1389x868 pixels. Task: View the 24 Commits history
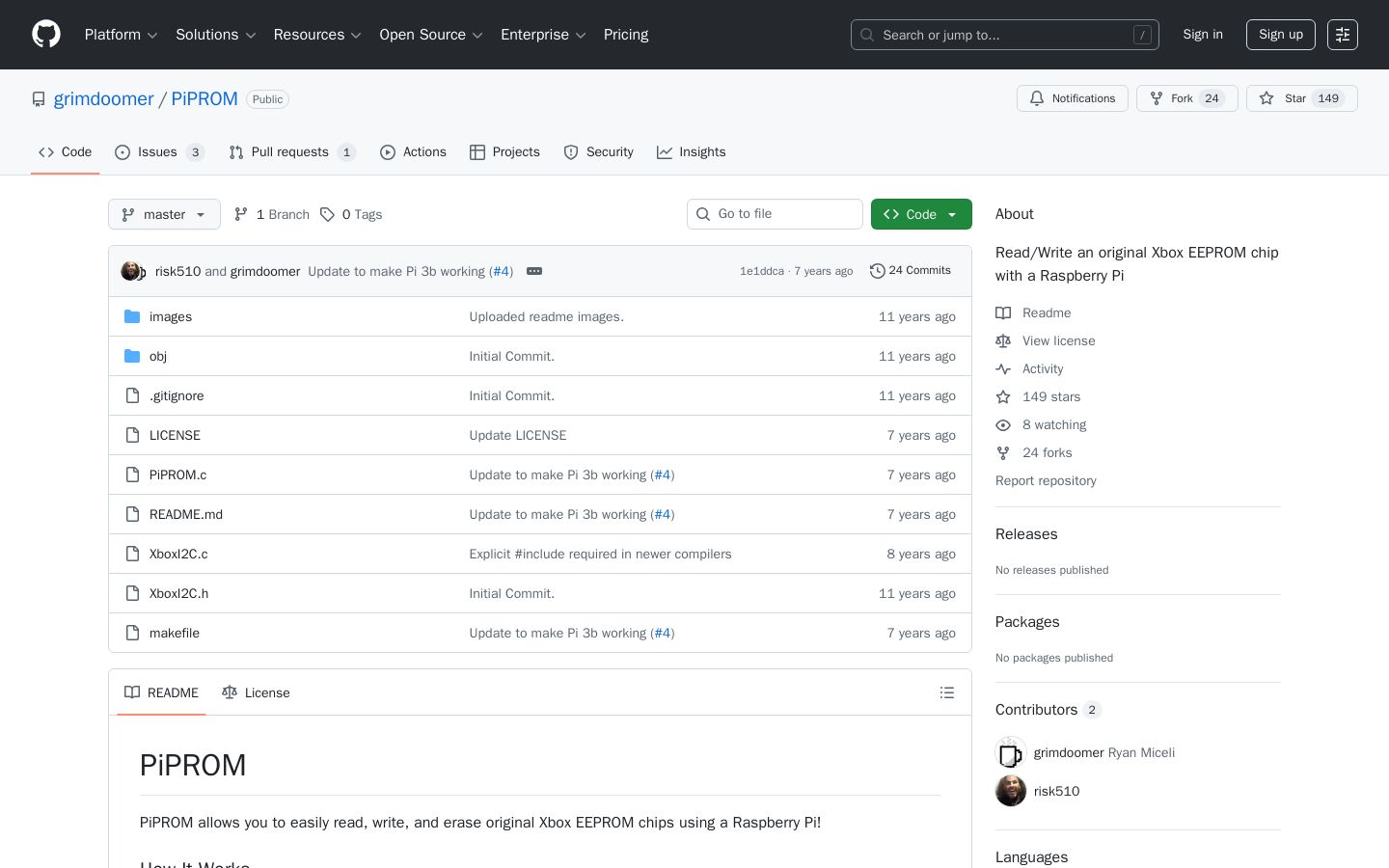pyautogui.click(x=911, y=271)
